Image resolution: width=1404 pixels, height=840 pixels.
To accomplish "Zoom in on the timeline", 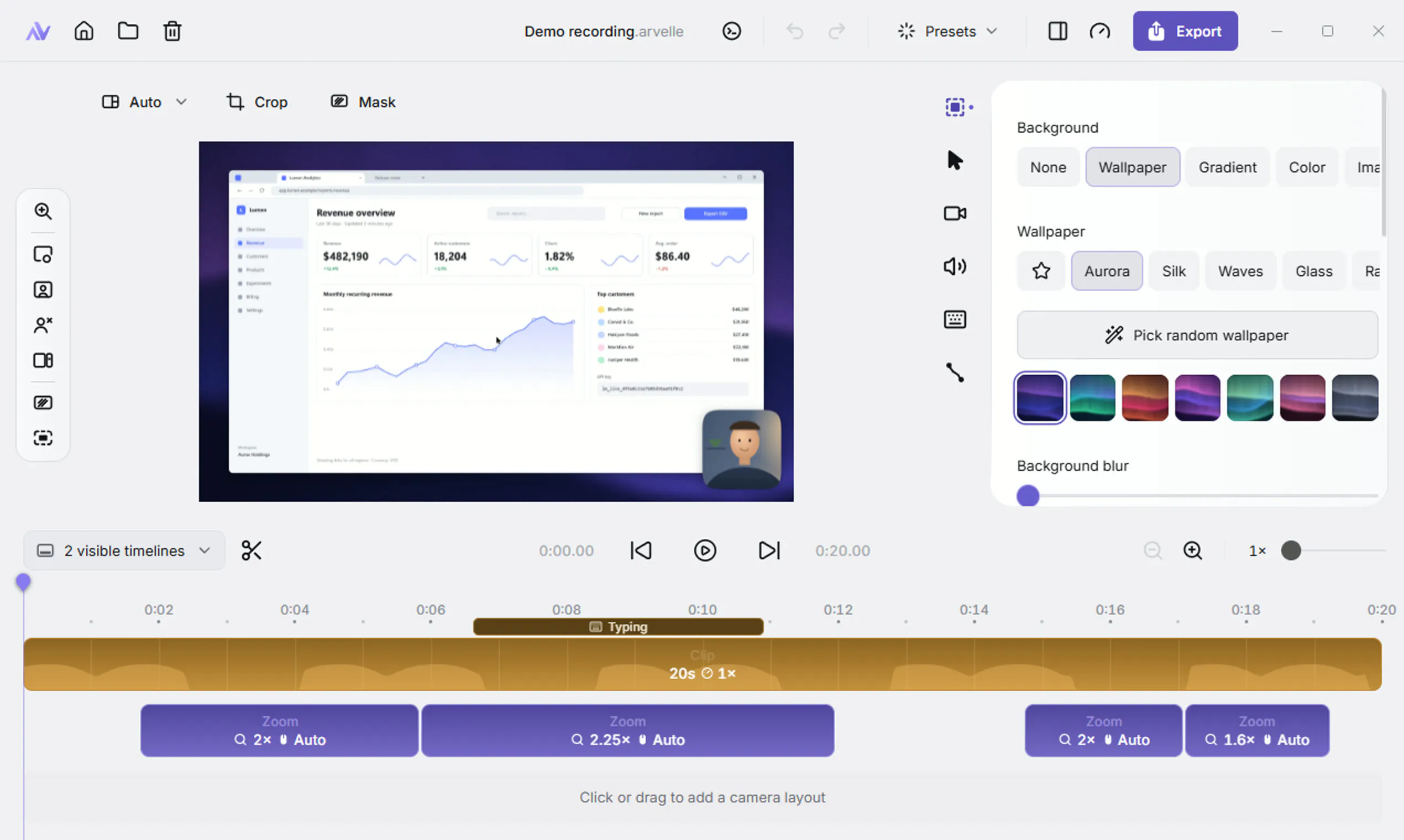I will tap(1193, 550).
